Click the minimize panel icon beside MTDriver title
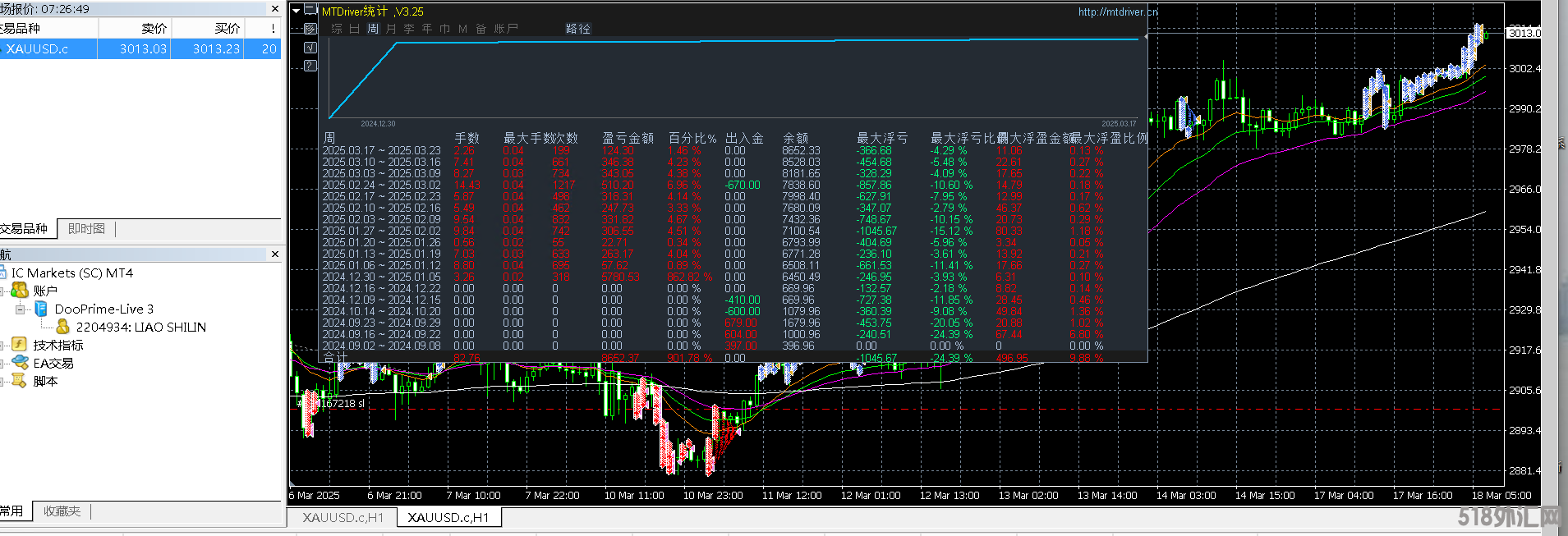This screenshot has width=1568, height=536. pyautogui.click(x=310, y=11)
